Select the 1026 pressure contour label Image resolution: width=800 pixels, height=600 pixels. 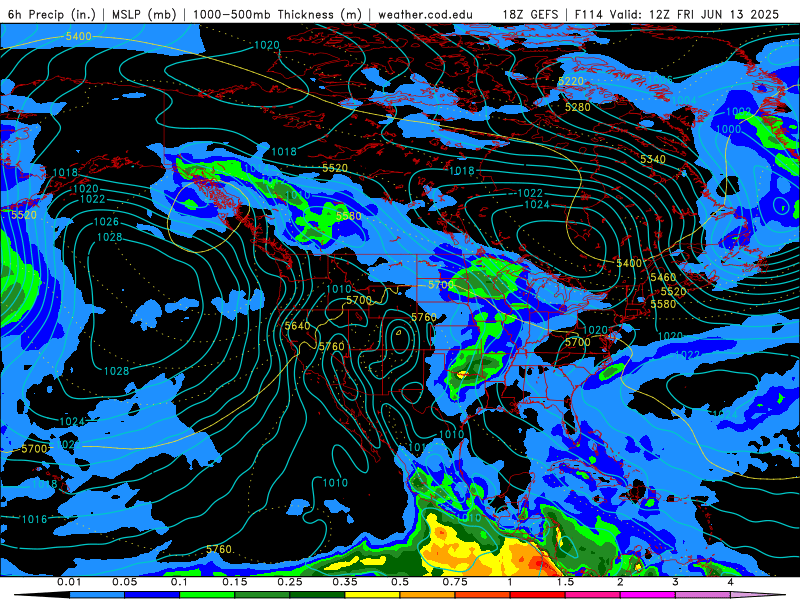pos(106,221)
